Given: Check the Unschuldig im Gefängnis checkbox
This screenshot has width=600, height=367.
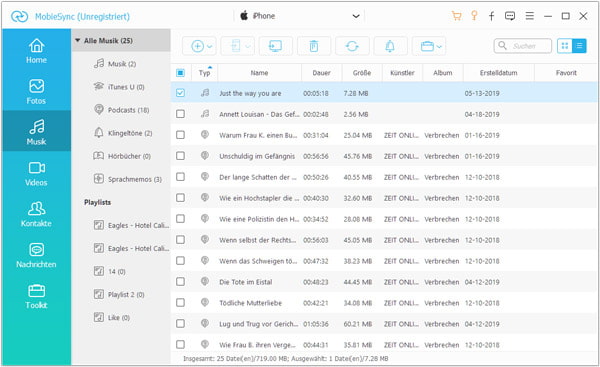Looking at the screenshot, I should (x=180, y=156).
